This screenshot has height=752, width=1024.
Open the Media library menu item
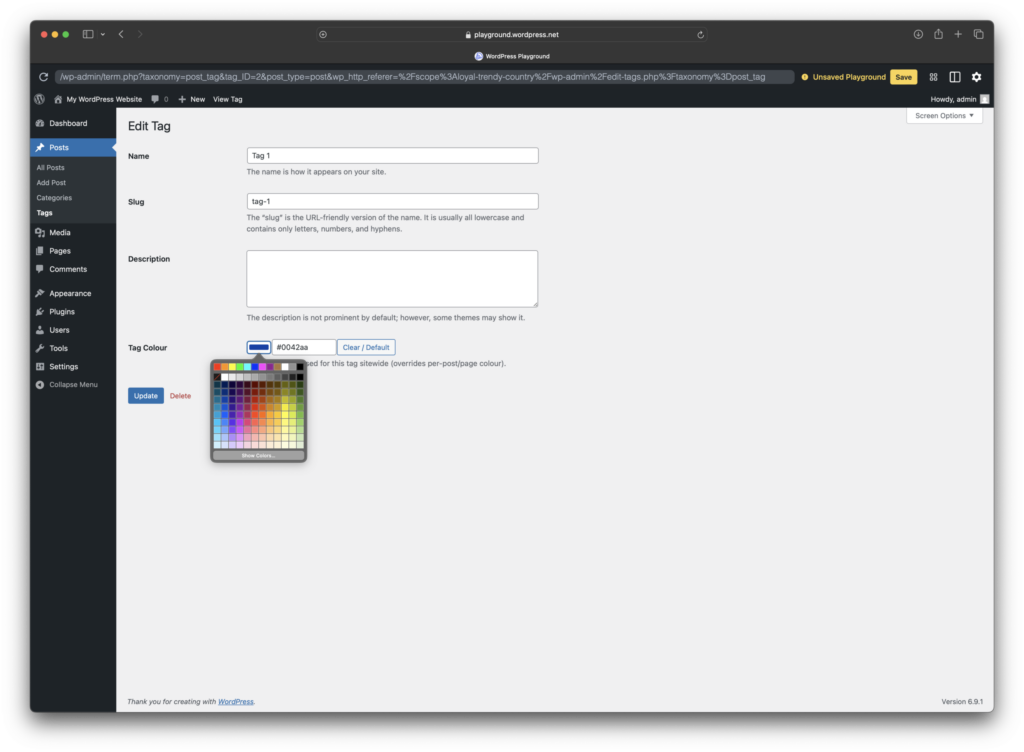[x=59, y=232]
